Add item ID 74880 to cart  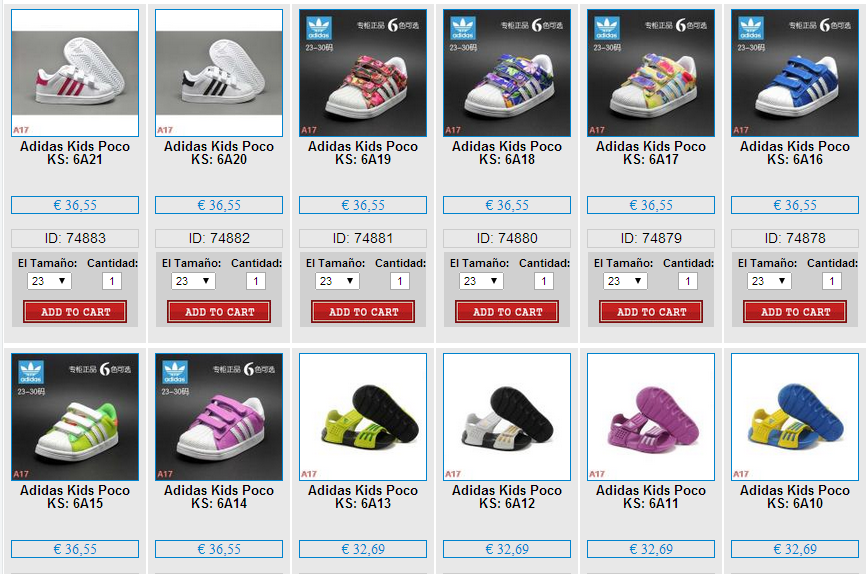[x=507, y=312]
